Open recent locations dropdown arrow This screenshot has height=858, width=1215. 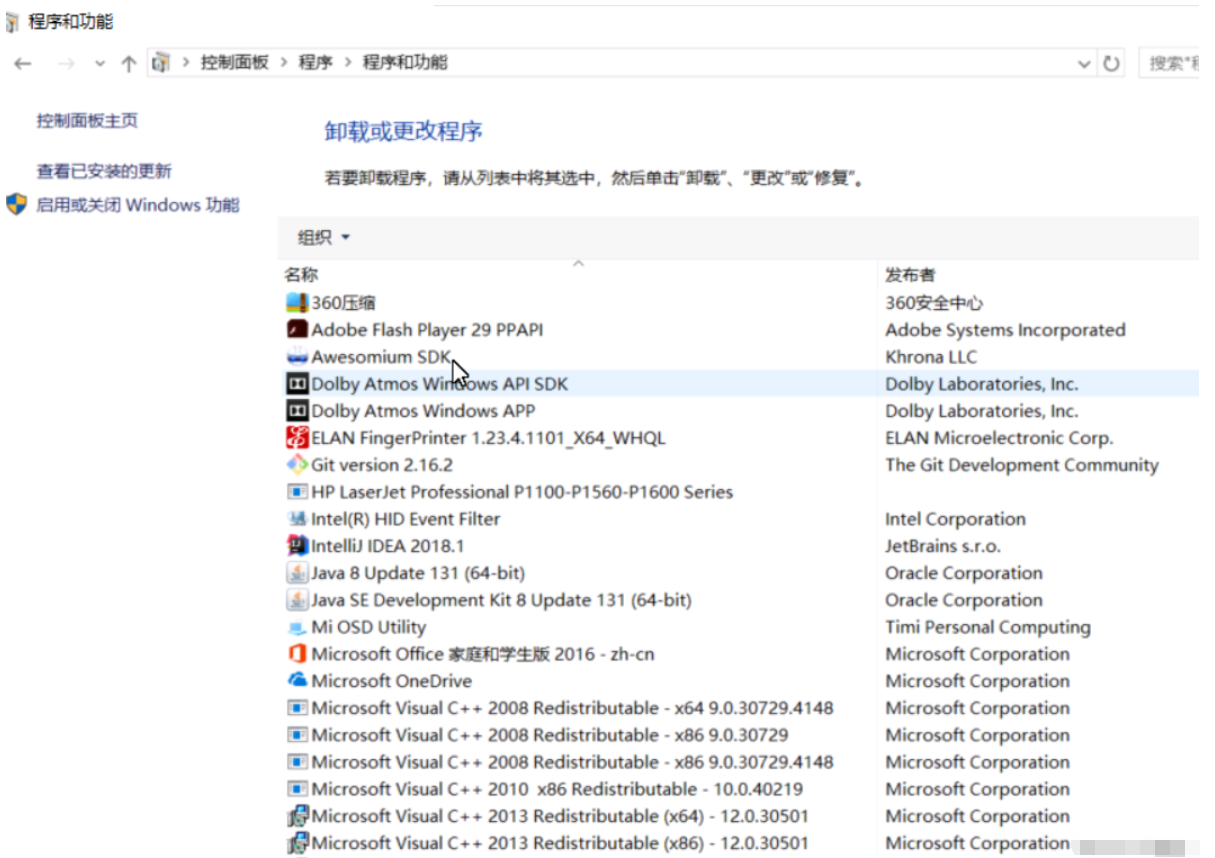coord(99,63)
